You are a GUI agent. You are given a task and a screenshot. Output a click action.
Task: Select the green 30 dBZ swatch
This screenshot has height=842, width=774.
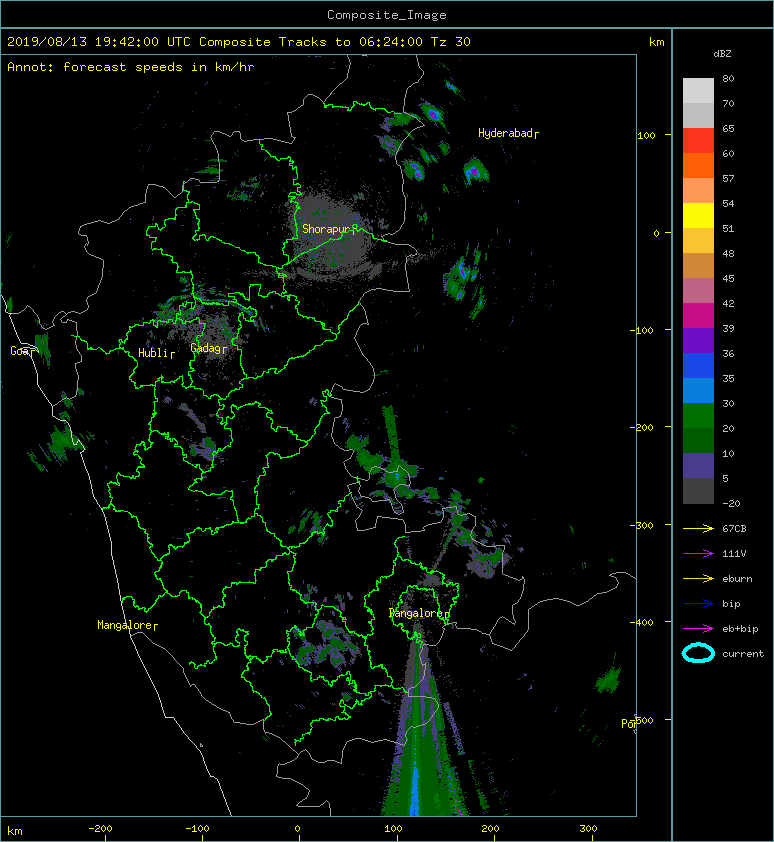coord(698,415)
